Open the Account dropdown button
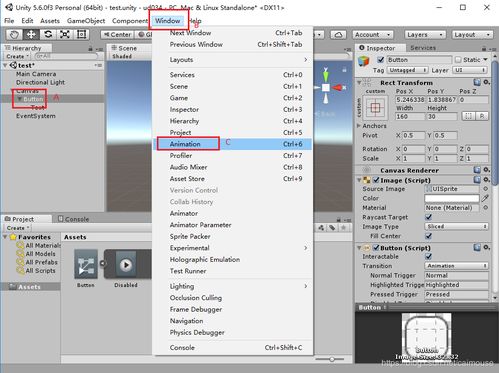Screen dimensions: 499x373 point(373,35)
